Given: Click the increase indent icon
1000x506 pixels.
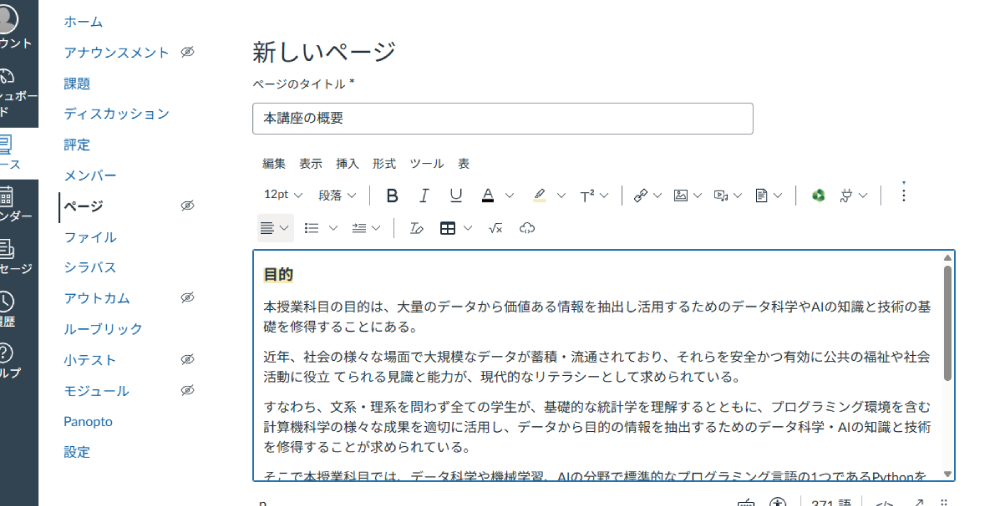Looking at the screenshot, I should (x=359, y=228).
